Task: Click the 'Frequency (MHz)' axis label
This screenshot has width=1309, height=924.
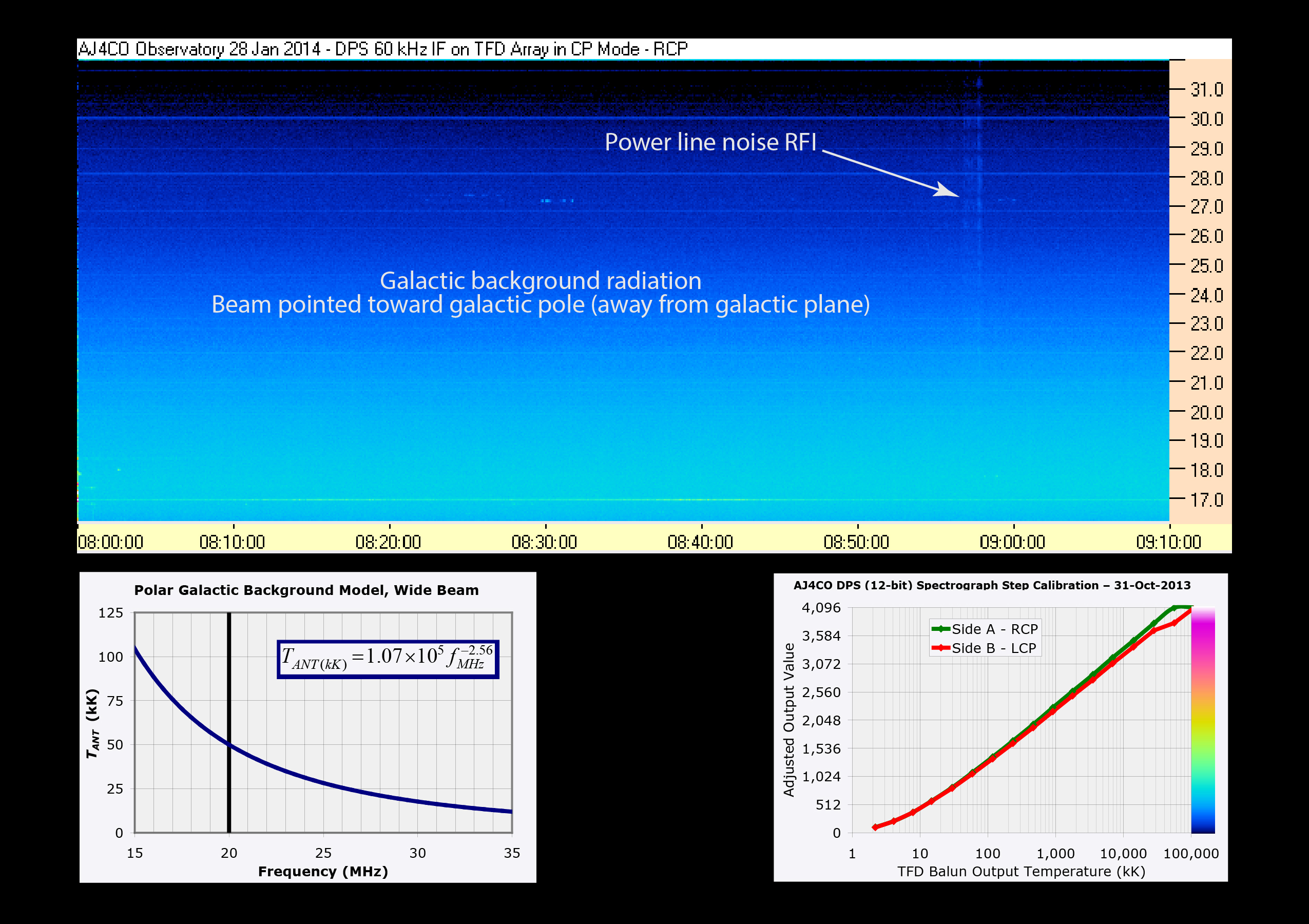Action: 323,872
